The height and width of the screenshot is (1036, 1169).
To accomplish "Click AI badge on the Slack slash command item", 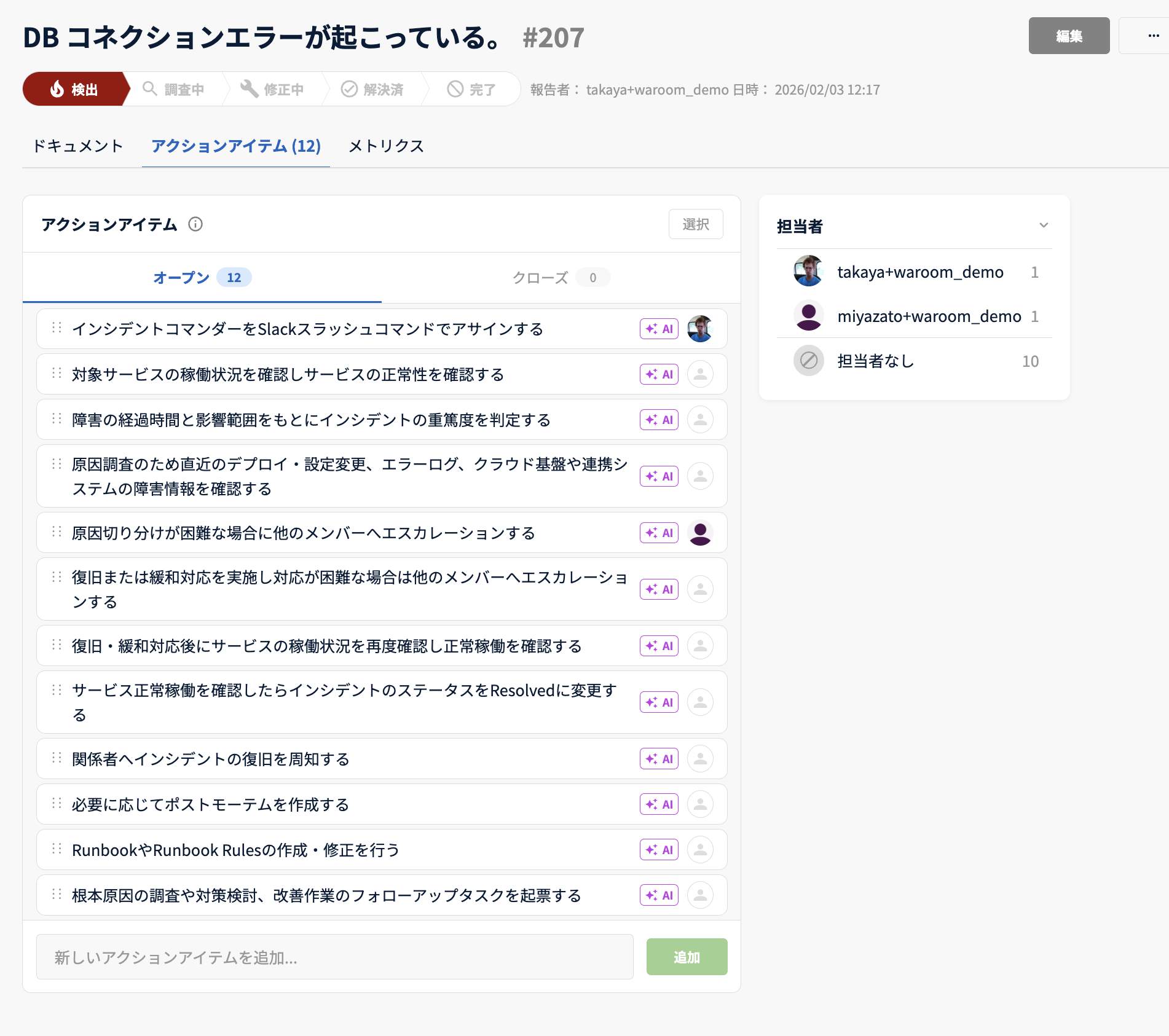I will click(659, 329).
